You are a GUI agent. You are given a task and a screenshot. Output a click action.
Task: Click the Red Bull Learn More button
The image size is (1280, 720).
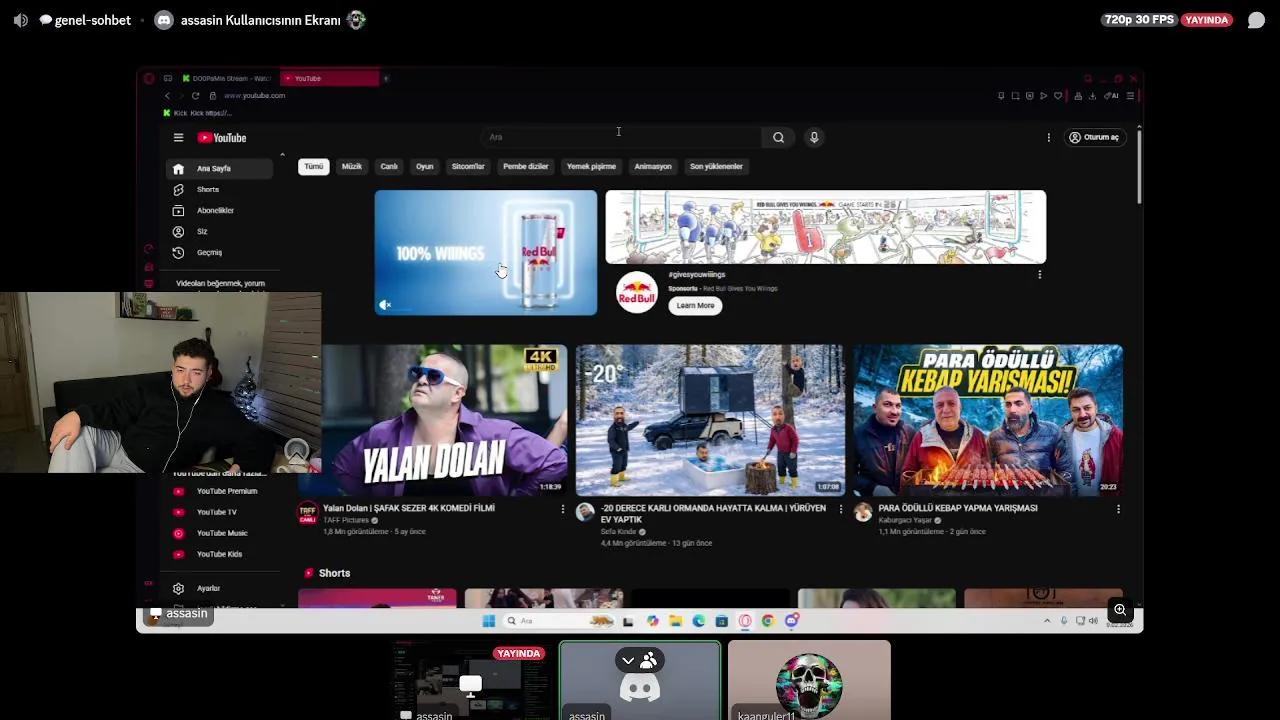point(695,305)
